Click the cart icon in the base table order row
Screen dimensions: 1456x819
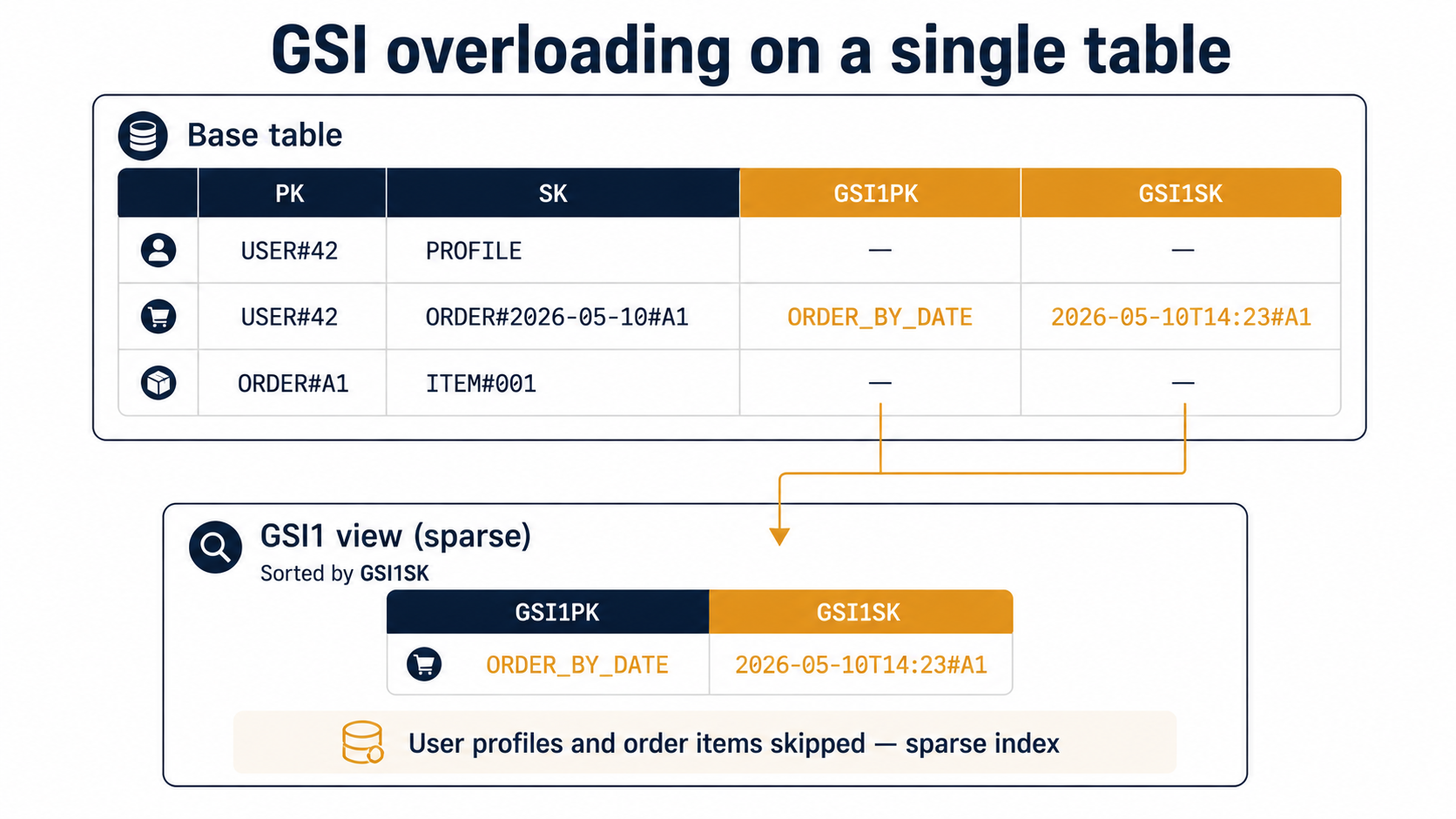tap(158, 317)
